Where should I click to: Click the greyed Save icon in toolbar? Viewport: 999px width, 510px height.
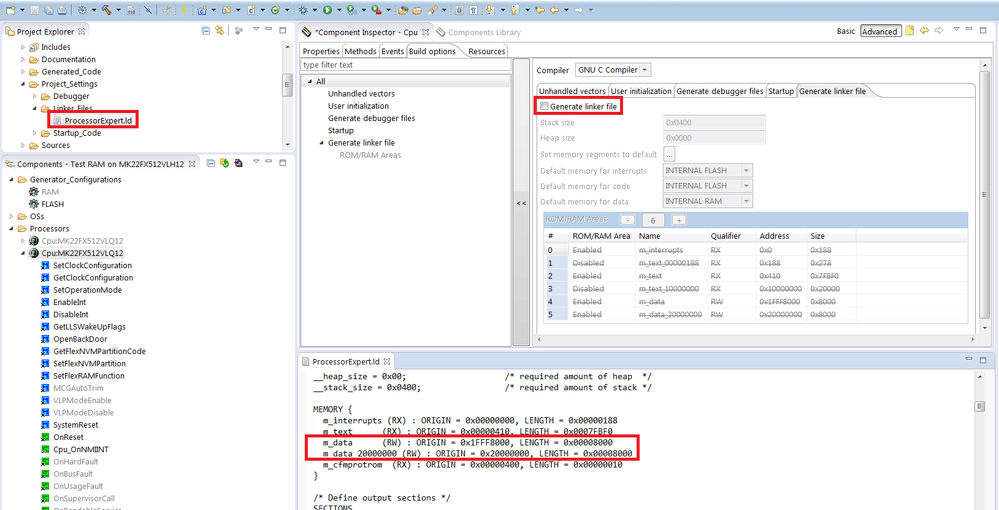[34, 10]
